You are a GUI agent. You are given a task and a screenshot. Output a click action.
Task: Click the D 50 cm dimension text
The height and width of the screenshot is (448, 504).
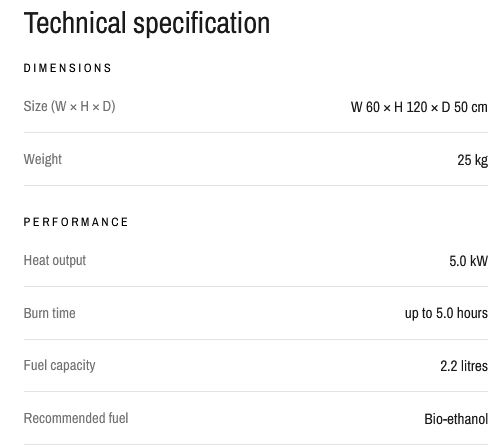point(465,107)
